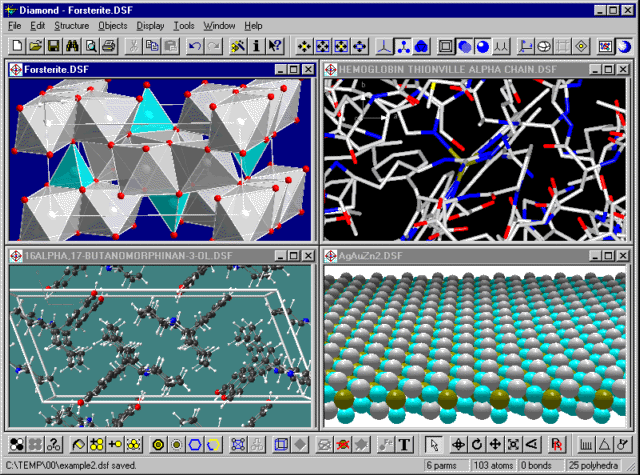Open the Objects menu
The width and height of the screenshot is (640, 475).
(113, 25)
